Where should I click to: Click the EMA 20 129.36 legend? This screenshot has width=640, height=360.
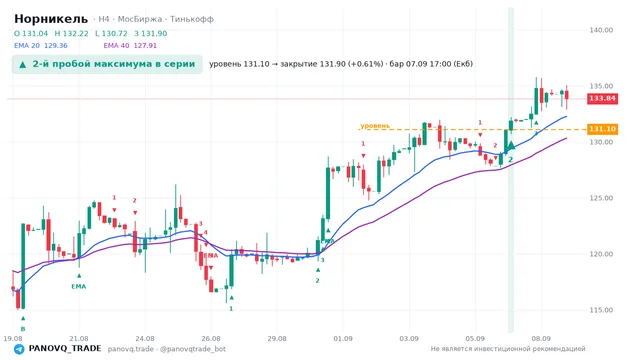[x=41, y=46]
